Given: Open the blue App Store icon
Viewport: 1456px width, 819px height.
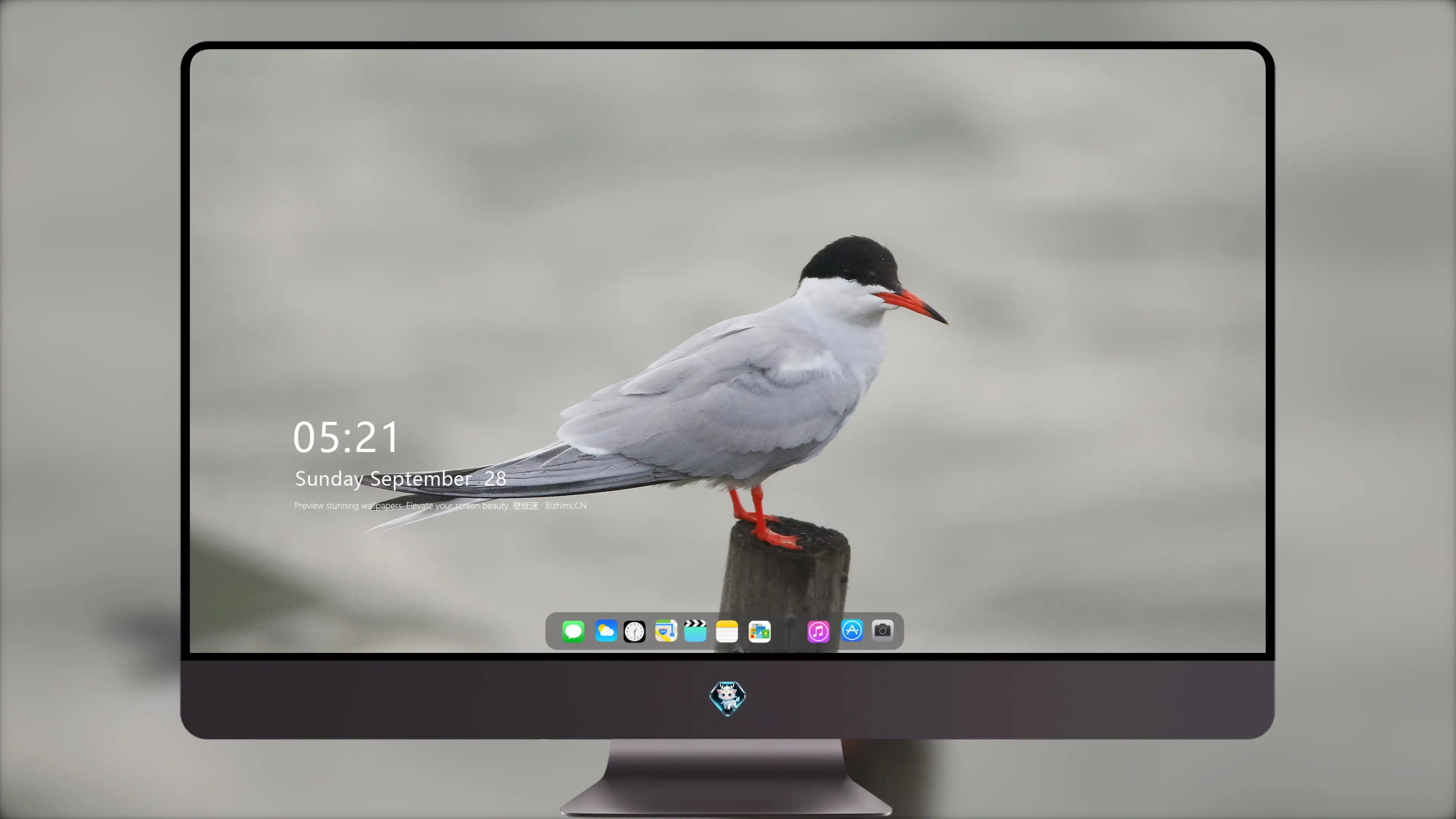Looking at the screenshot, I should (852, 630).
